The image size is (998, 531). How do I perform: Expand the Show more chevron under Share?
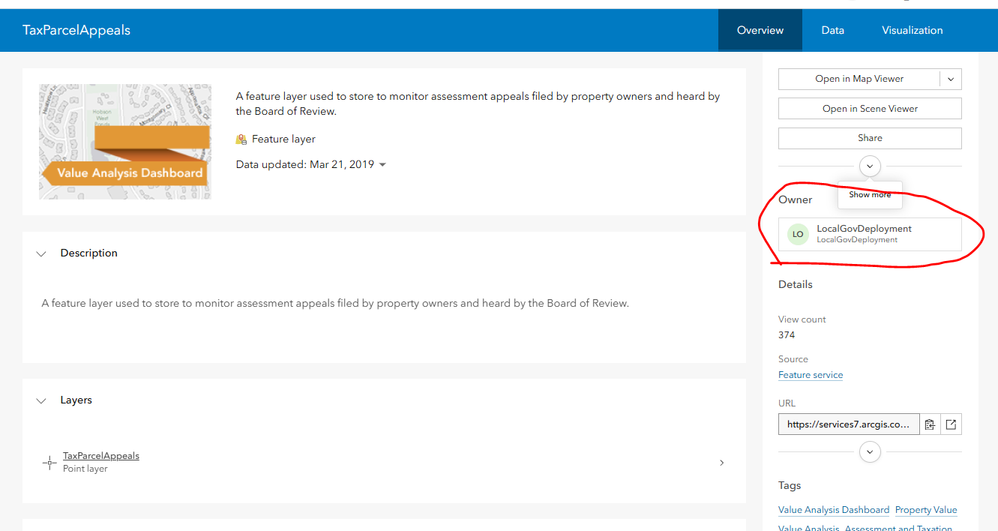869,166
